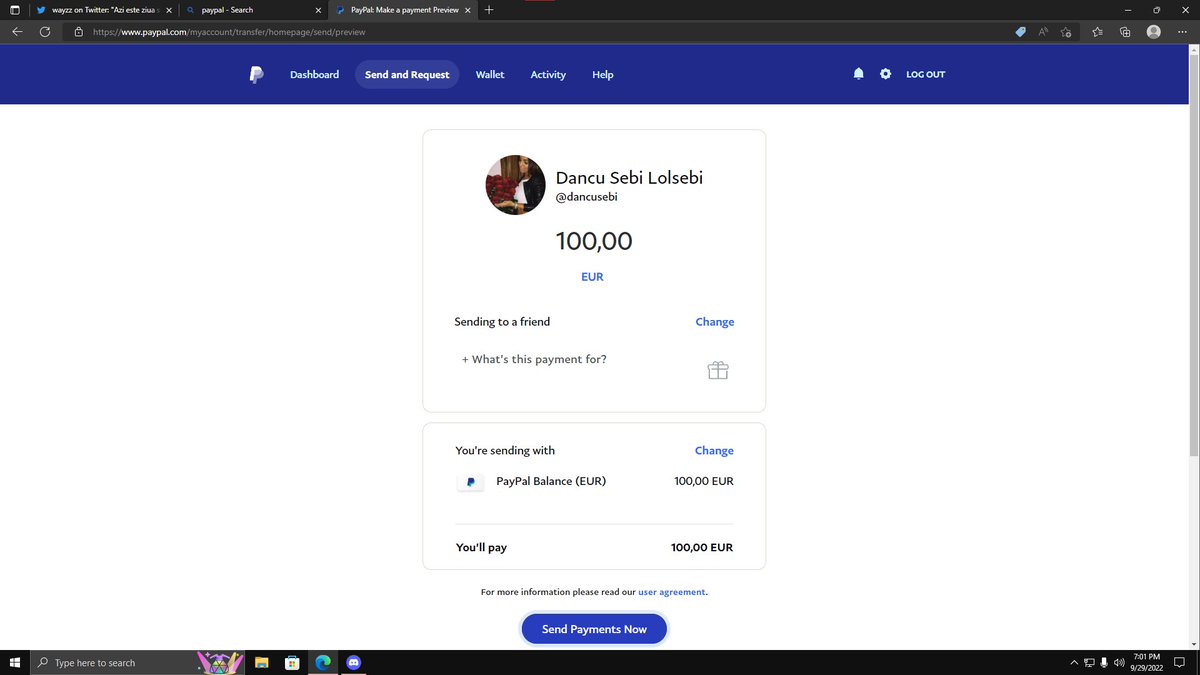Open Discord from the taskbar
1200x675 pixels.
[x=353, y=662]
